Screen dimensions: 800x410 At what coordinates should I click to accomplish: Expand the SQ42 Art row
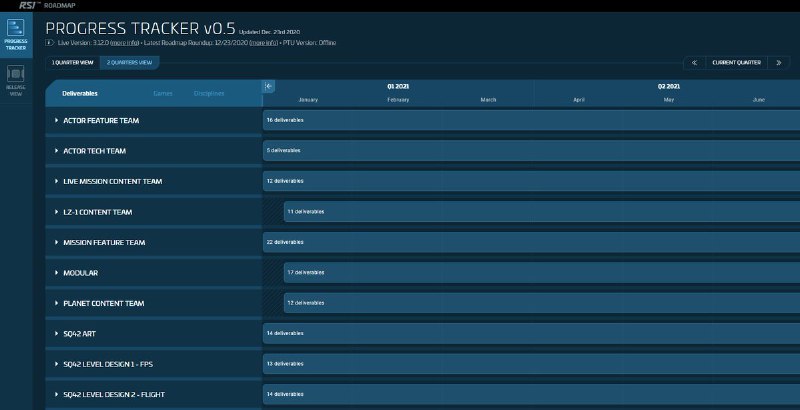(x=57, y=332)
